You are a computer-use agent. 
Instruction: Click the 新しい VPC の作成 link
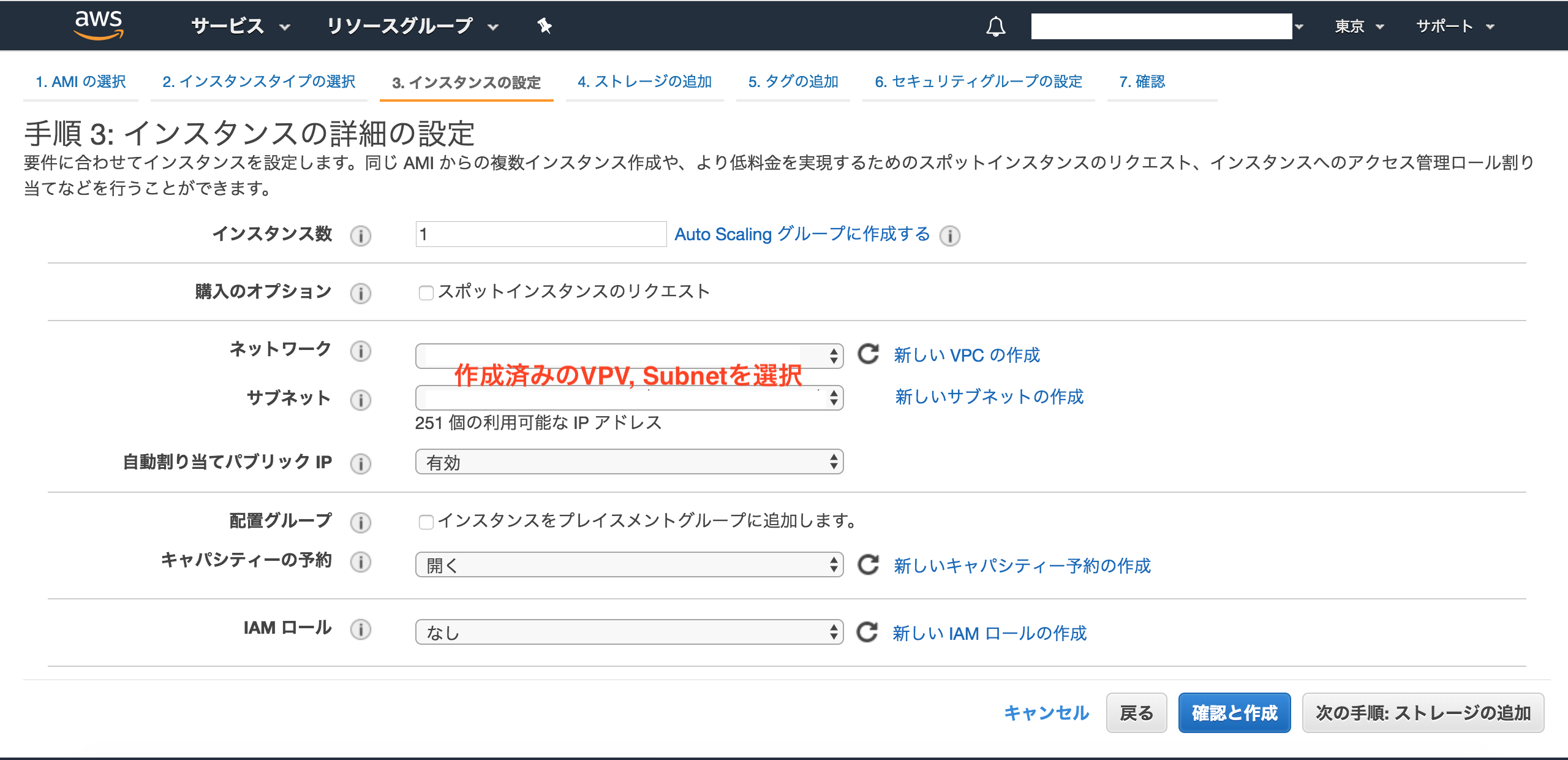click(x=967, y=355)
